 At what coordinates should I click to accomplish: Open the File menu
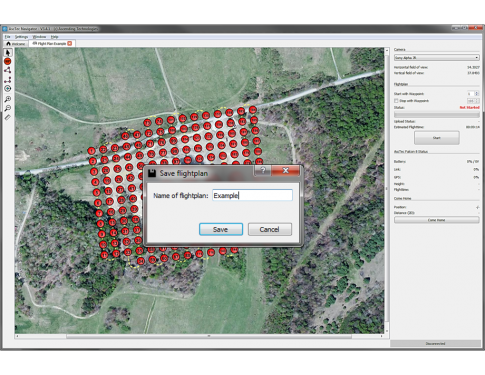tap(7, 37)
